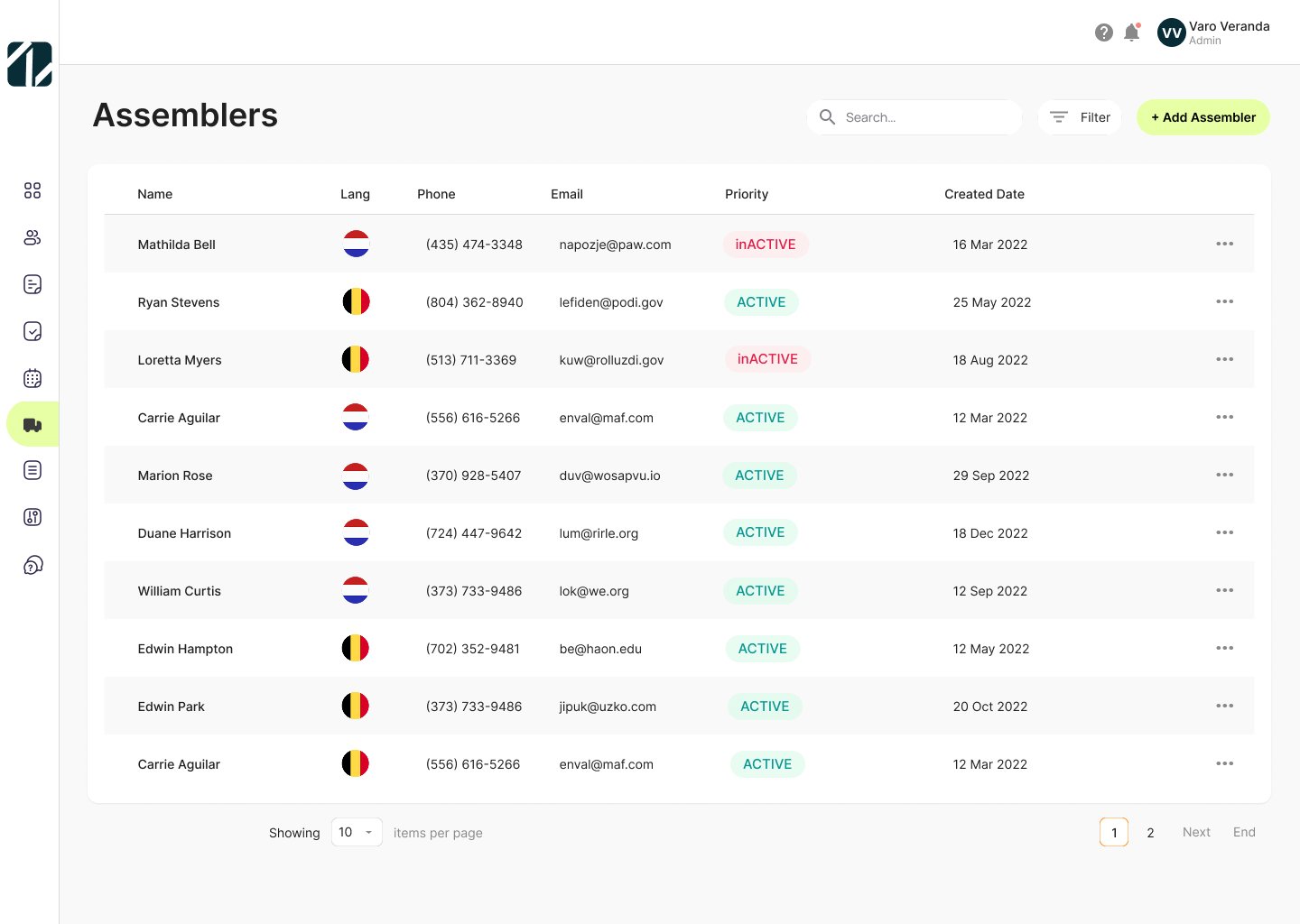
Task: Open the three-dot menu for Ryan Stevens
Action: [1224, 301]
